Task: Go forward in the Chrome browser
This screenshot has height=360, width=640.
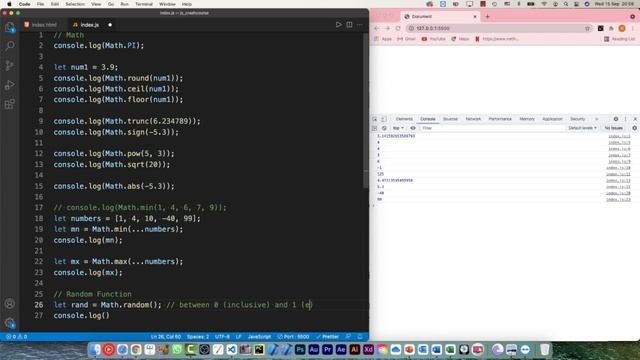Action: [x=387, y=28]
